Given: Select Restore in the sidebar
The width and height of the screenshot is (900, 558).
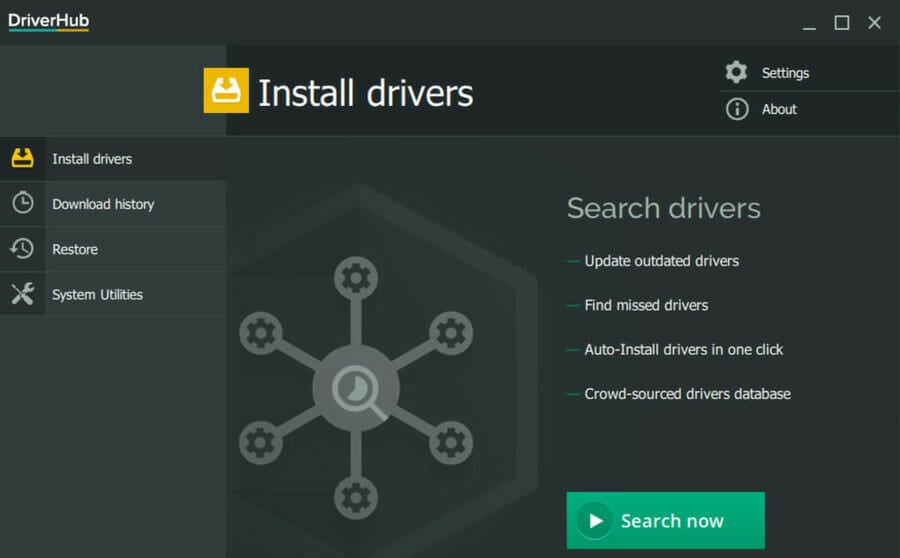Looking at the screenshot, I should pos(113,249).
